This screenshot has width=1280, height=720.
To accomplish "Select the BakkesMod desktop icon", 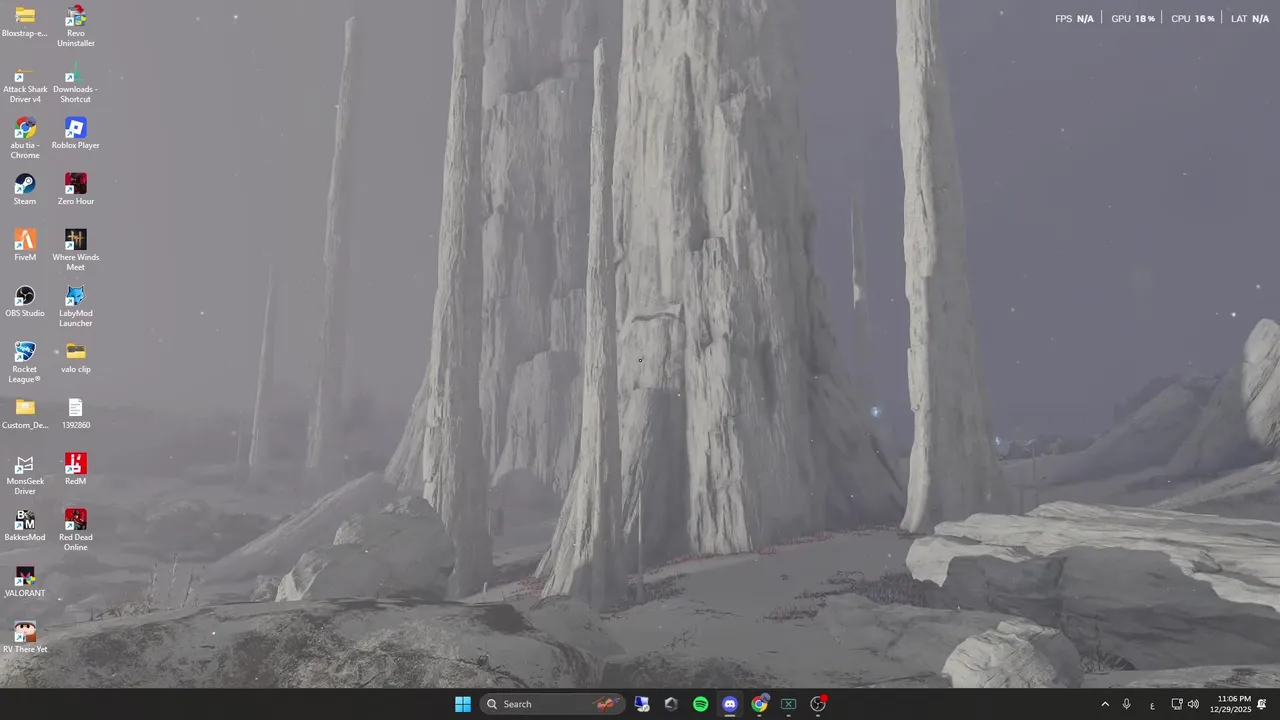I will point(25,526).
